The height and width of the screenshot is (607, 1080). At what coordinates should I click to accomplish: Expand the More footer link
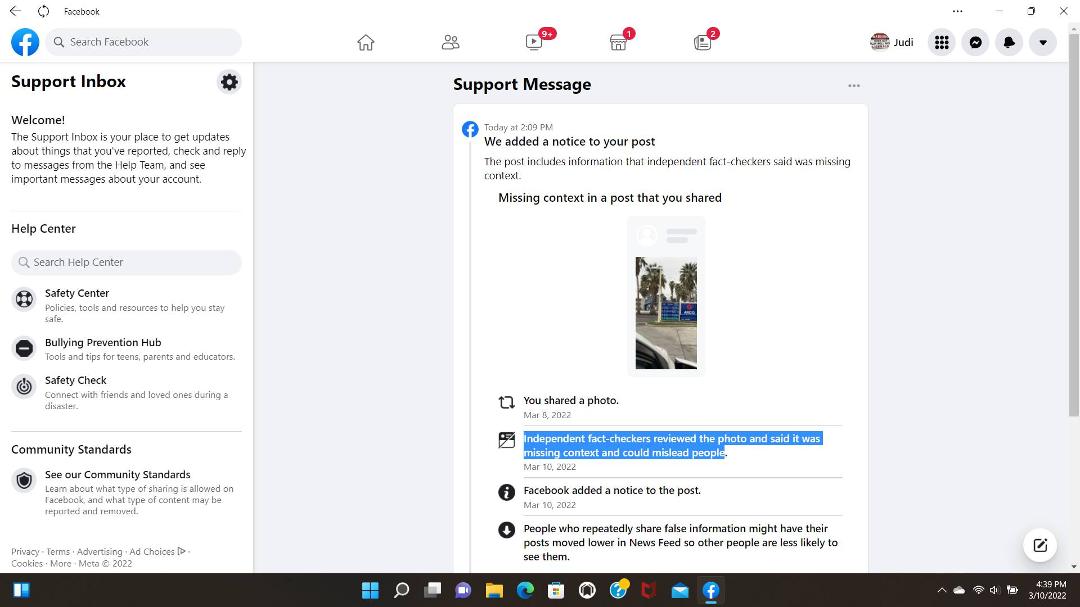click(x=61, y=564)
